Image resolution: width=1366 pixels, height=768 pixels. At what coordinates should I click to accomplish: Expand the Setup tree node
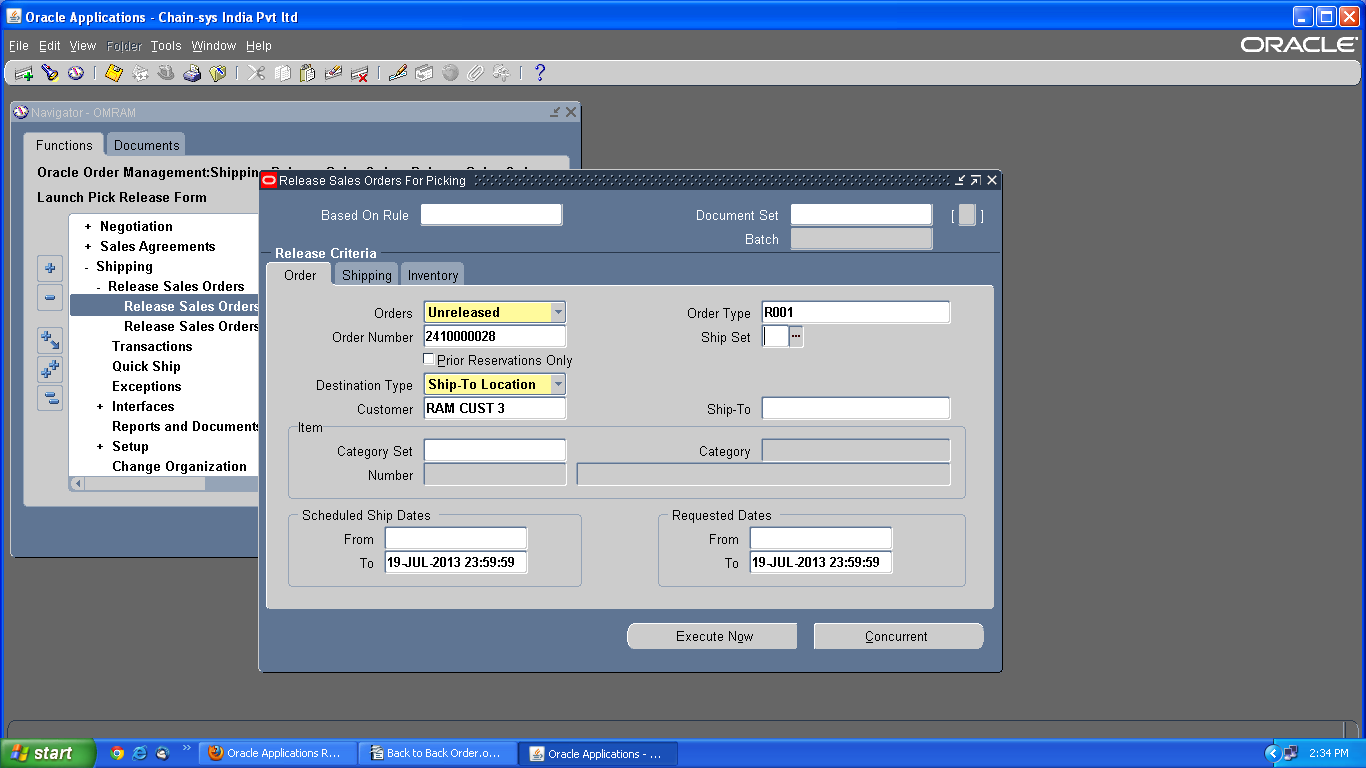tap(100, 447)
